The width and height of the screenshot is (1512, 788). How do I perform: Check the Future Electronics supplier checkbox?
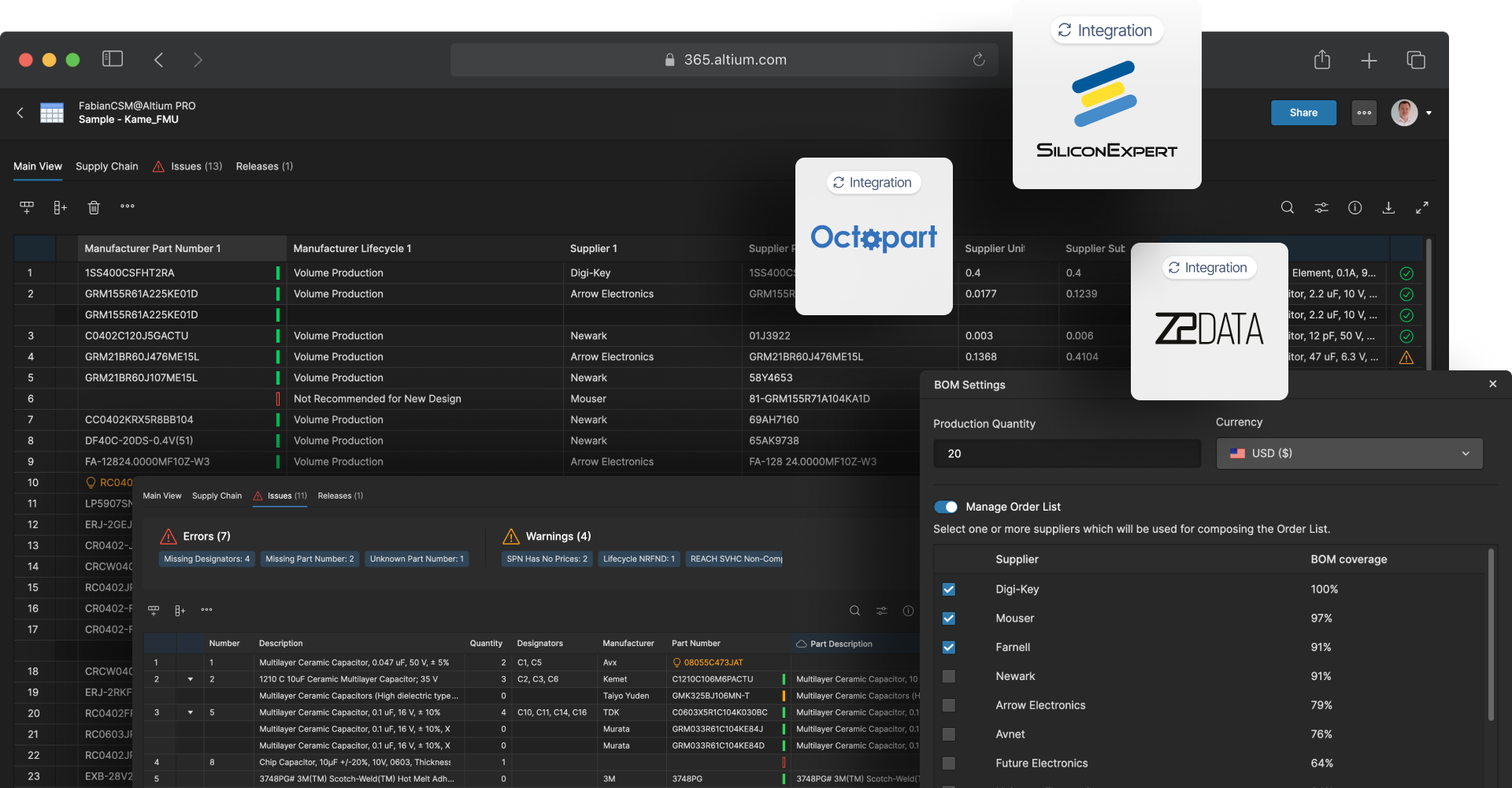coord(949,764)
